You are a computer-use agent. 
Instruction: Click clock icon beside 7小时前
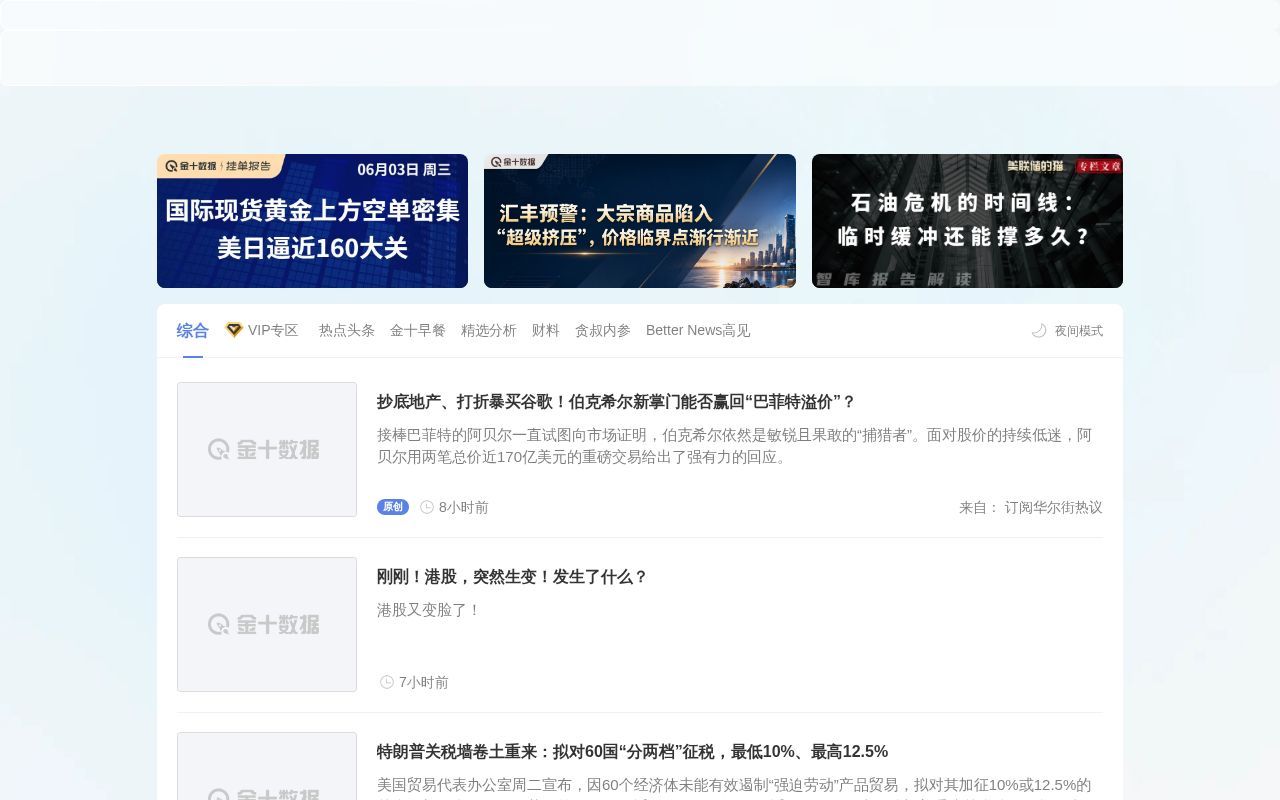[387, 682]
